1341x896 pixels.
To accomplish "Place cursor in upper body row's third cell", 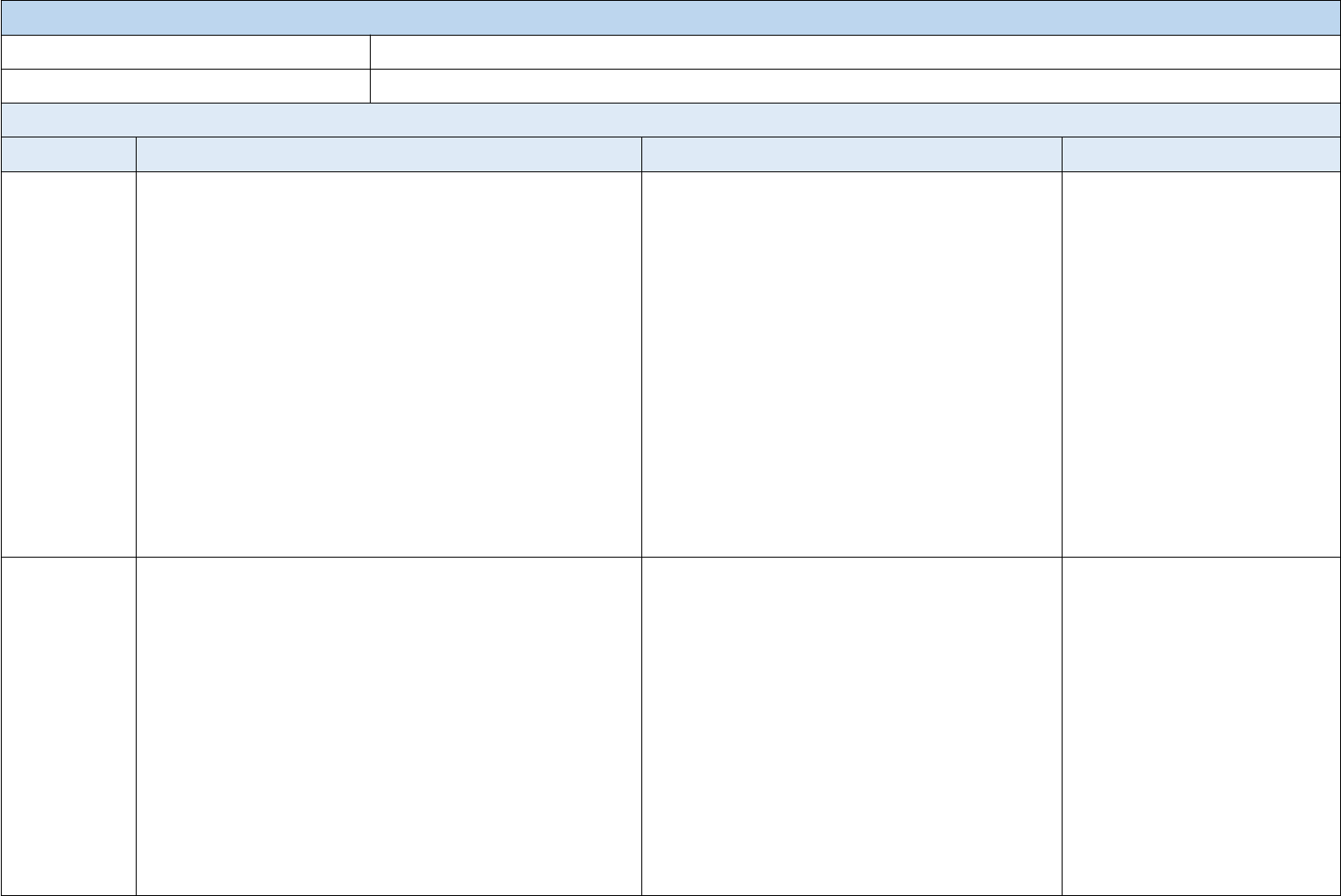I will (x=851, y=364).
